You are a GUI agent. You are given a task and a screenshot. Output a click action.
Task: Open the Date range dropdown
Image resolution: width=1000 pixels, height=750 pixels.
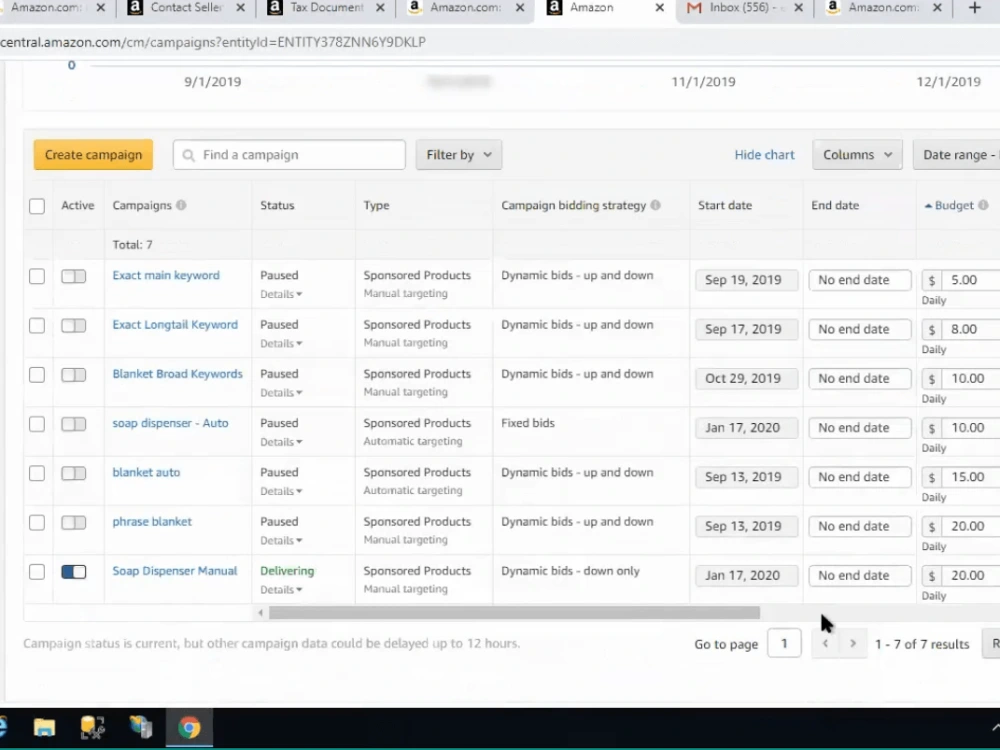coord(957,155)
